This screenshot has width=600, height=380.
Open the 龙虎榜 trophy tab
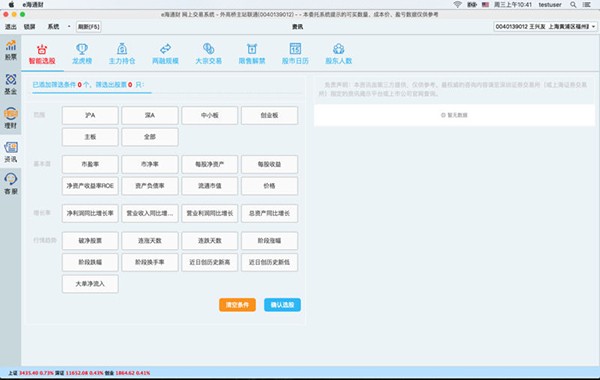click(82, 54)
